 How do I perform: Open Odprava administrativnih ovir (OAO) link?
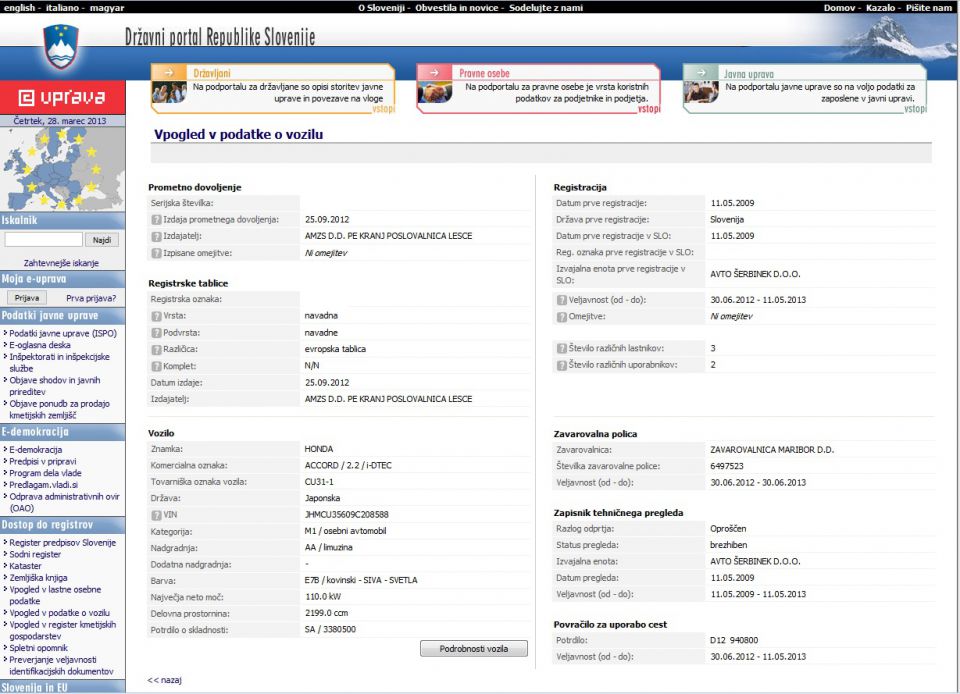point(64,502)
